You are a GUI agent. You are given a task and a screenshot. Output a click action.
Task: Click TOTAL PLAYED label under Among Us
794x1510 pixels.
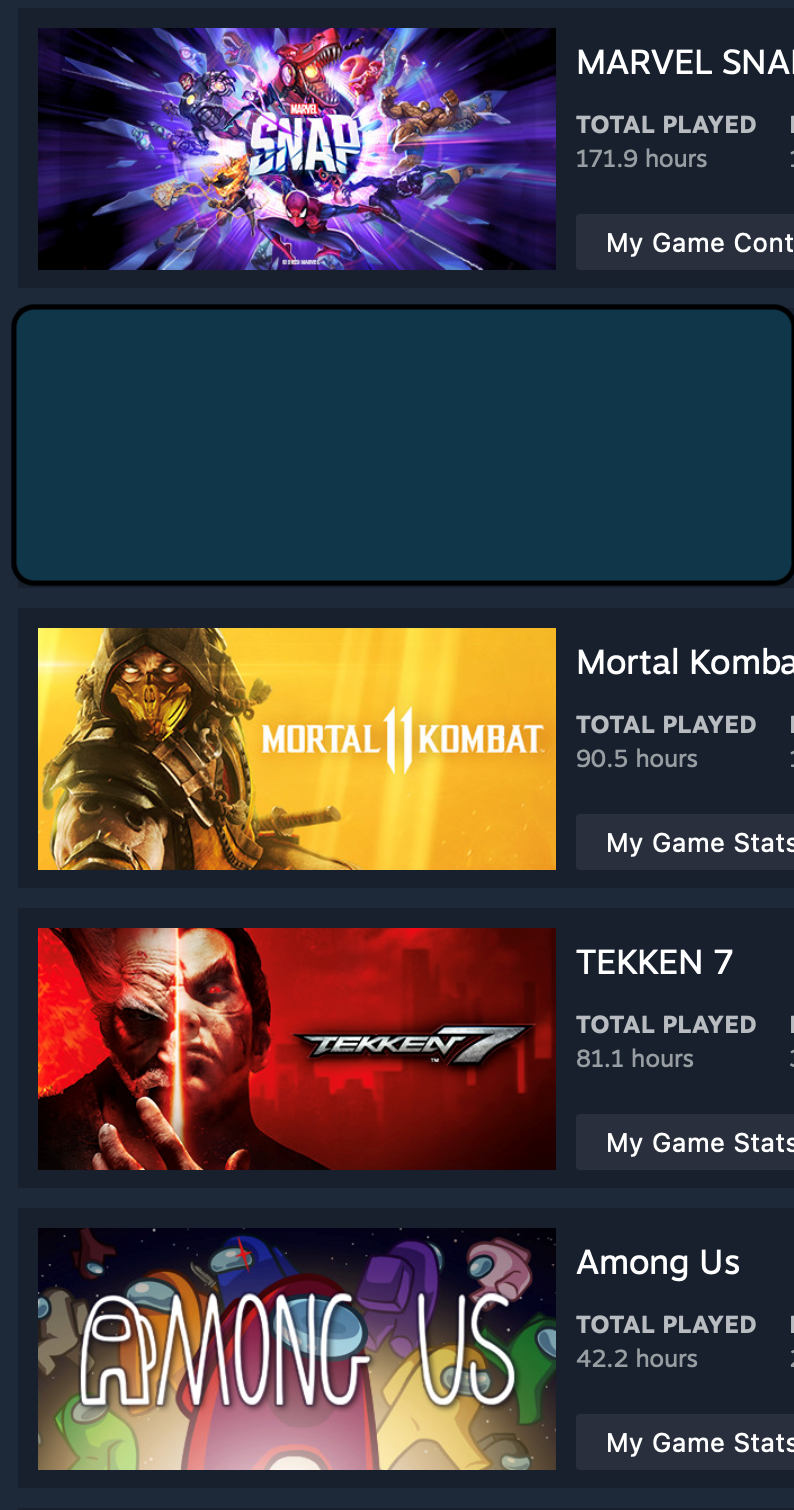tap(666, 1325)
